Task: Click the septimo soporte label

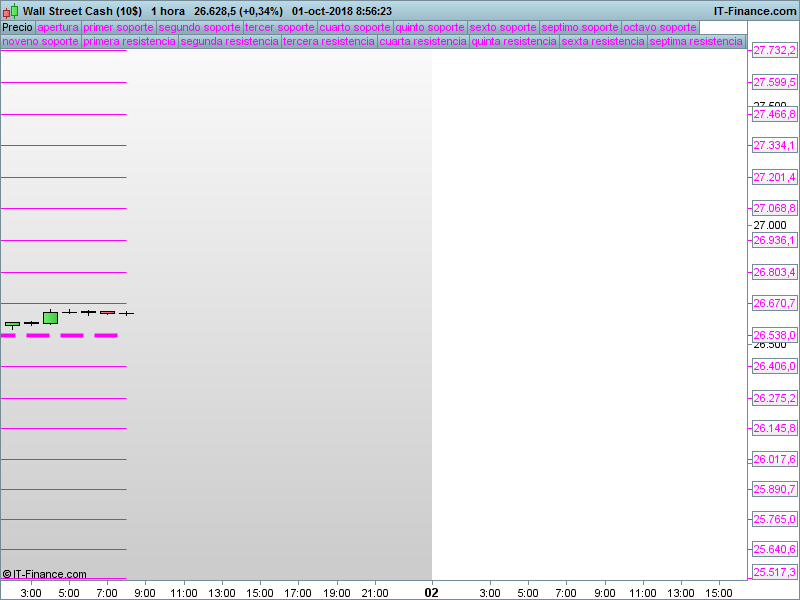Action: [x=580, y=27]
